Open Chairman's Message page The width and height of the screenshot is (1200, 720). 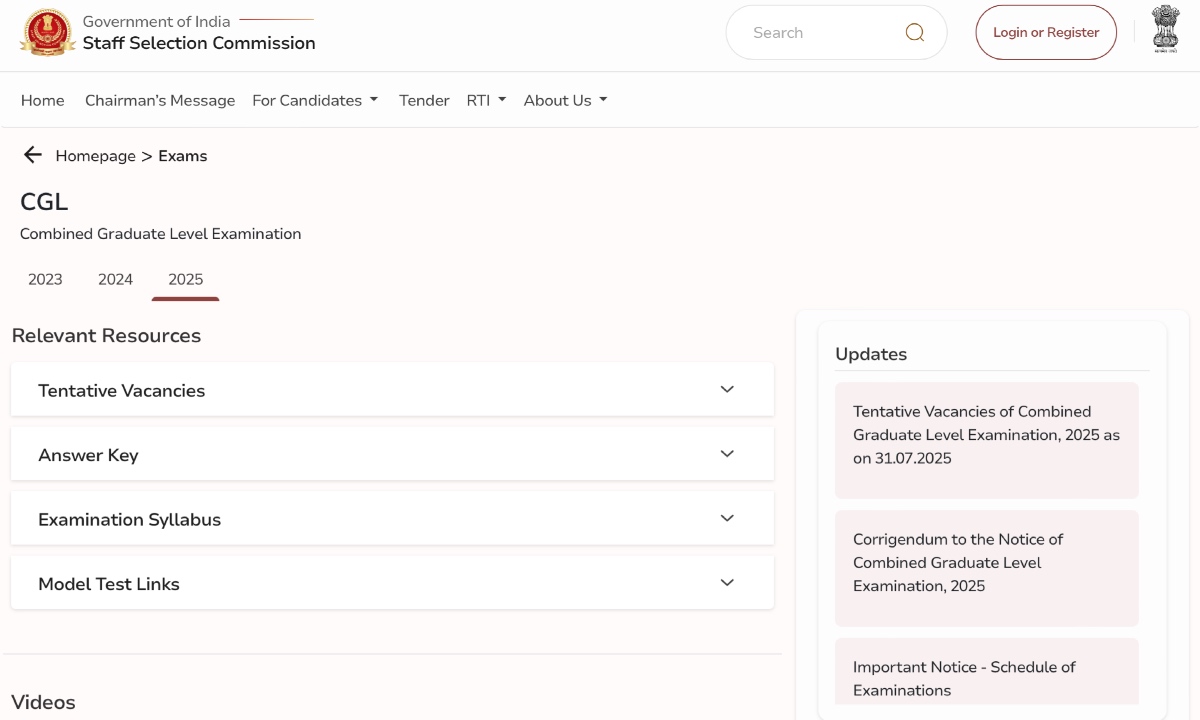[x=160, y=100]
